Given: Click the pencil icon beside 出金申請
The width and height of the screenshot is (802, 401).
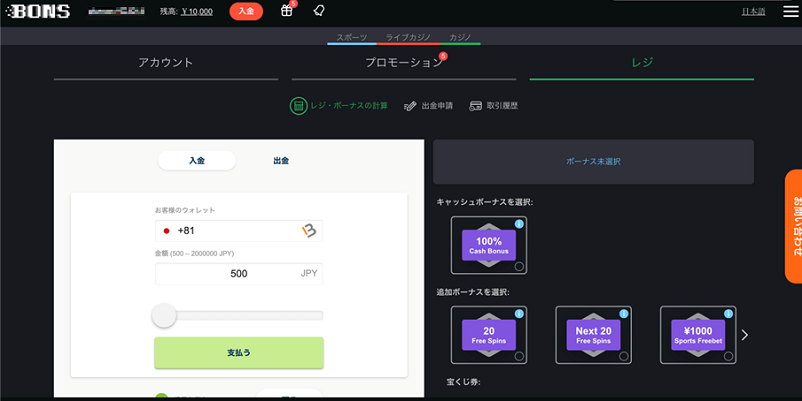Looking at the screenshot, I should (410, 106).
